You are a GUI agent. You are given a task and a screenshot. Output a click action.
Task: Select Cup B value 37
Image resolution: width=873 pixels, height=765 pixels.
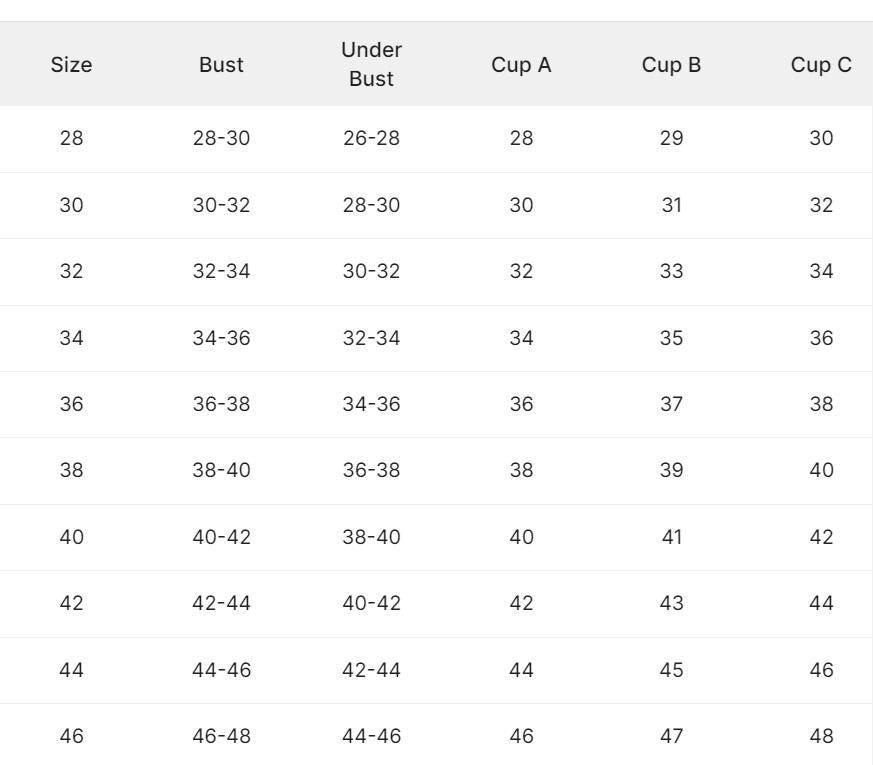pyautogui.click(x=671, y=404)
